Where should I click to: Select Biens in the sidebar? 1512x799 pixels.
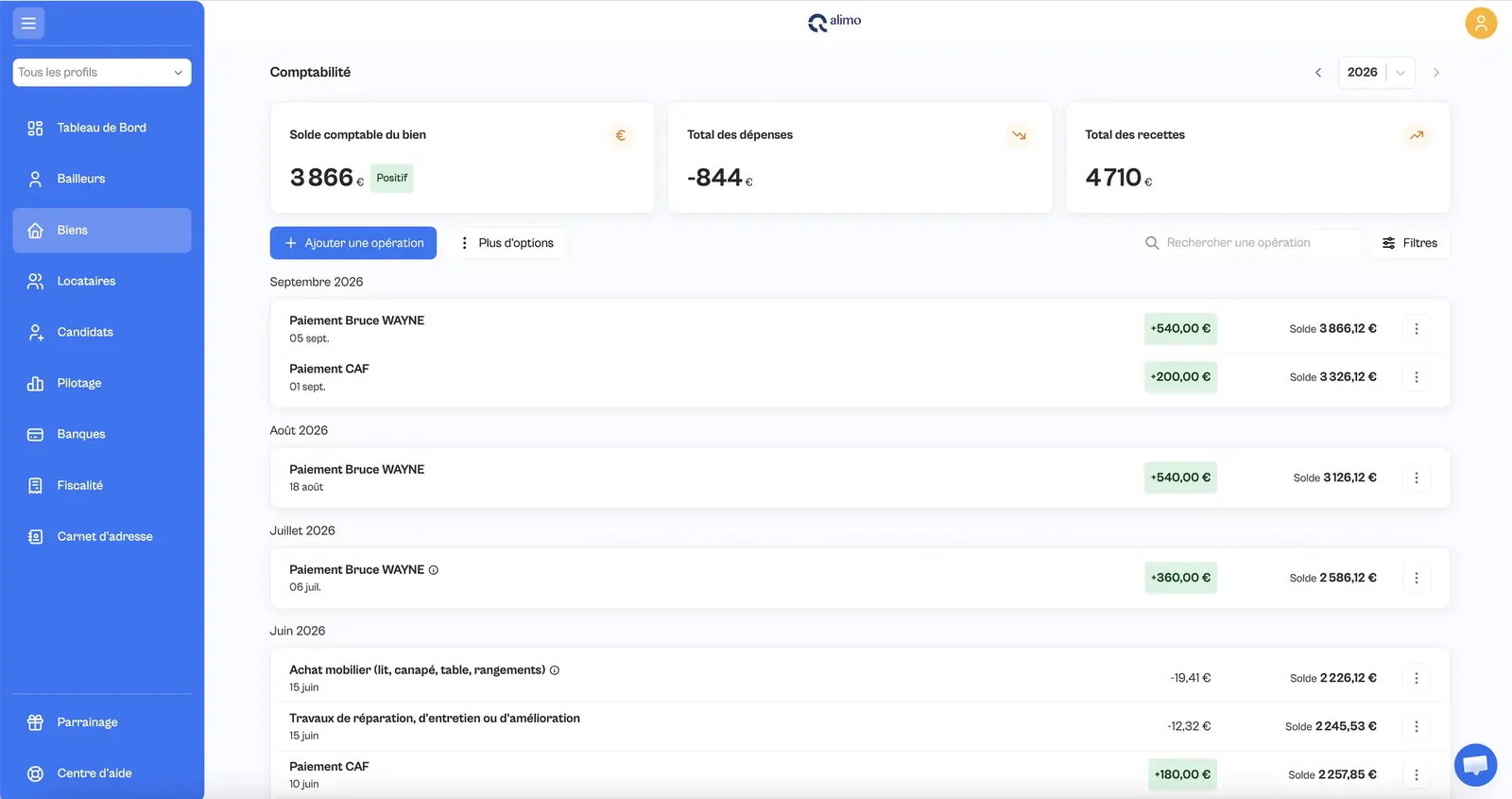(102, 230)
